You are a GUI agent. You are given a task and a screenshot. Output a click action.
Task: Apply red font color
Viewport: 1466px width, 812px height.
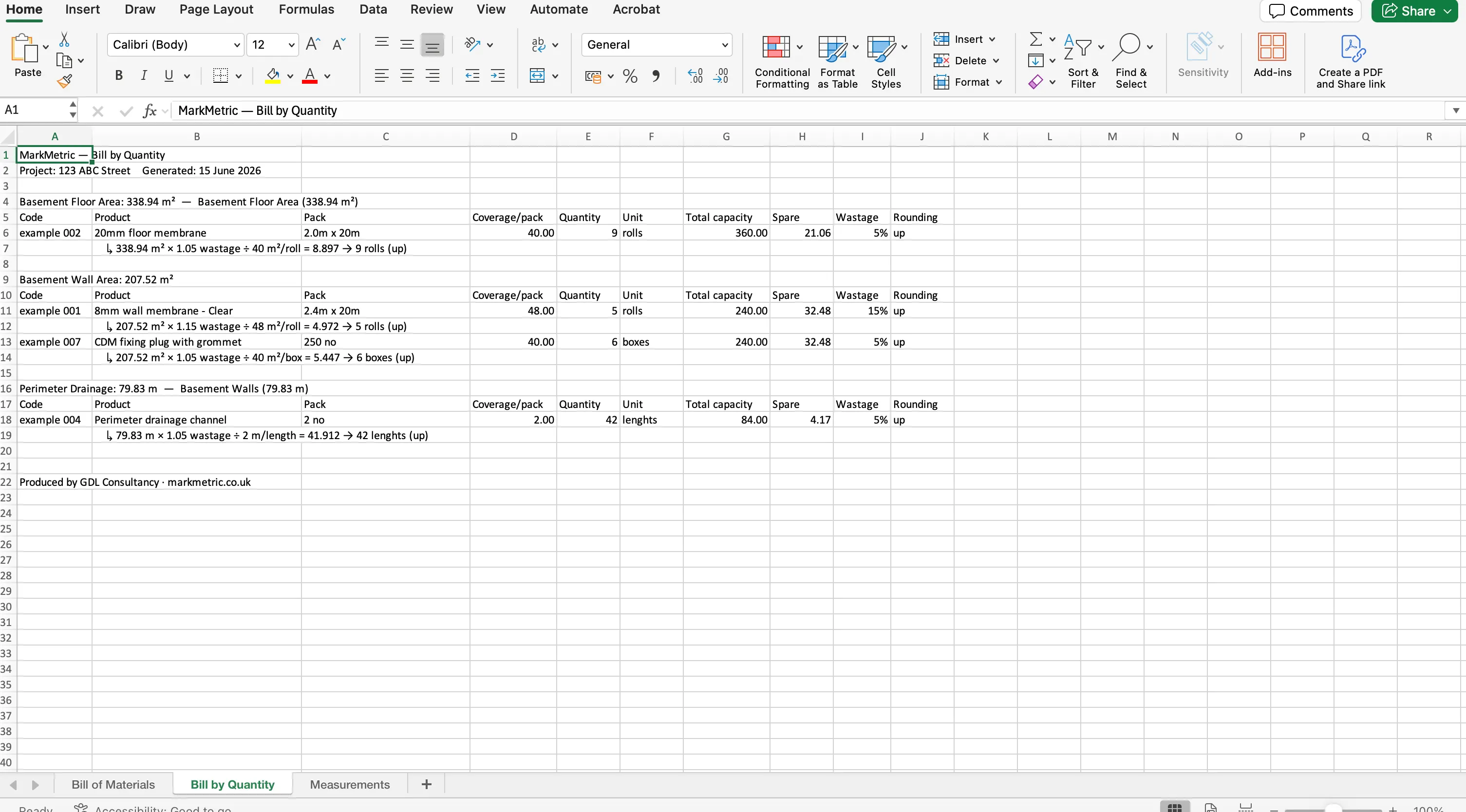[x=310, y=75]
